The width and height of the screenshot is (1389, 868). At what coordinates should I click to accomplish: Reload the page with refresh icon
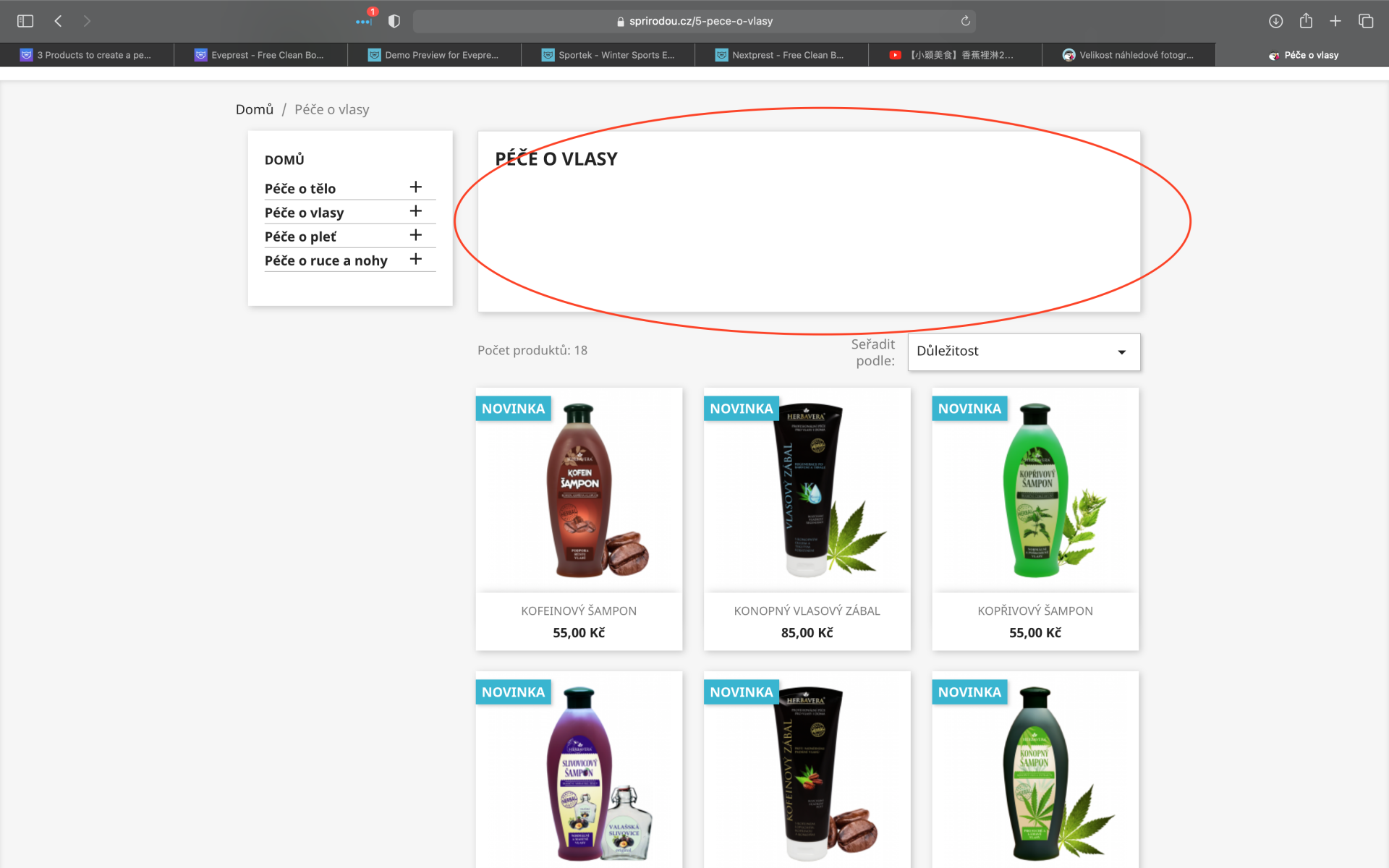point(965,21)
